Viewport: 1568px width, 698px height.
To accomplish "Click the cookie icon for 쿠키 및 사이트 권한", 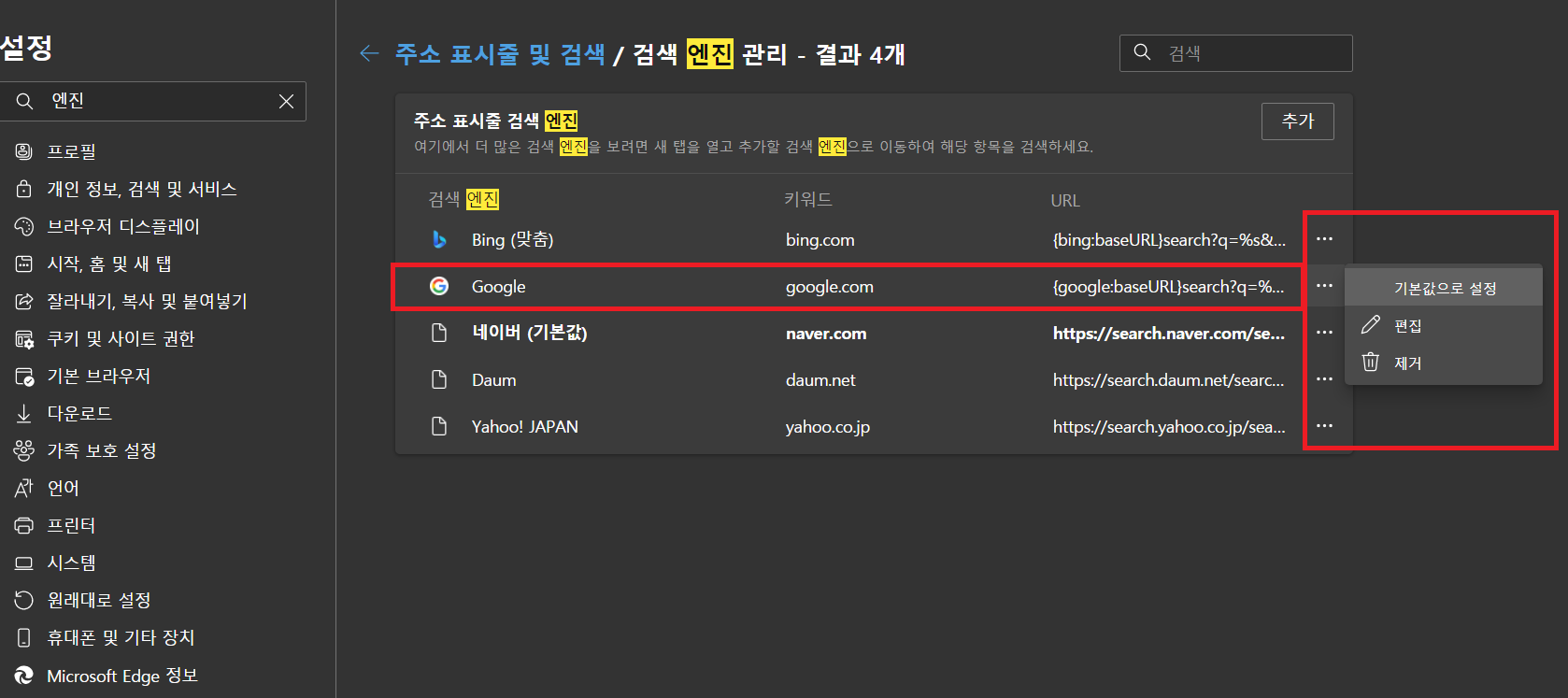I will pos(24,338).
